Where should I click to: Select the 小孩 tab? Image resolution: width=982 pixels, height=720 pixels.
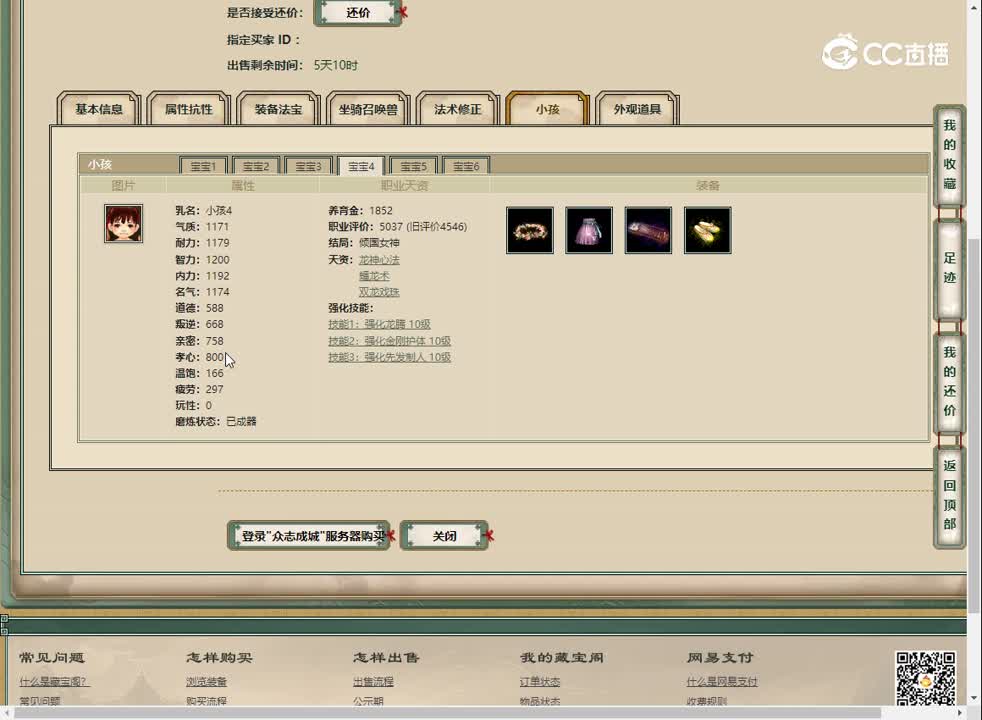coord(547,109)
